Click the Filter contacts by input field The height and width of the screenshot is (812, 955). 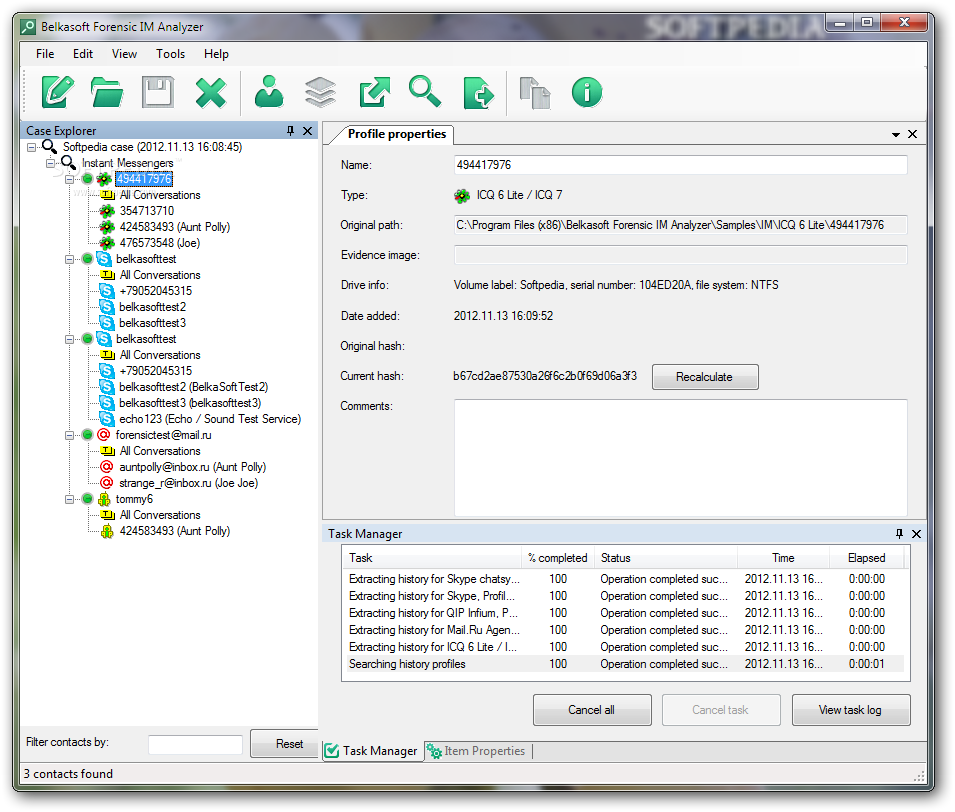coord(196,744)
